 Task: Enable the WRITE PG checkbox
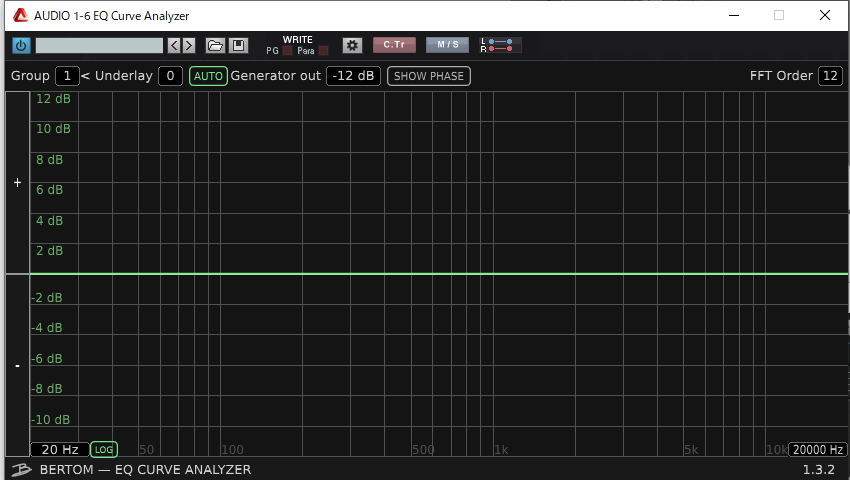pyautogui.click(x=288, y=50)
